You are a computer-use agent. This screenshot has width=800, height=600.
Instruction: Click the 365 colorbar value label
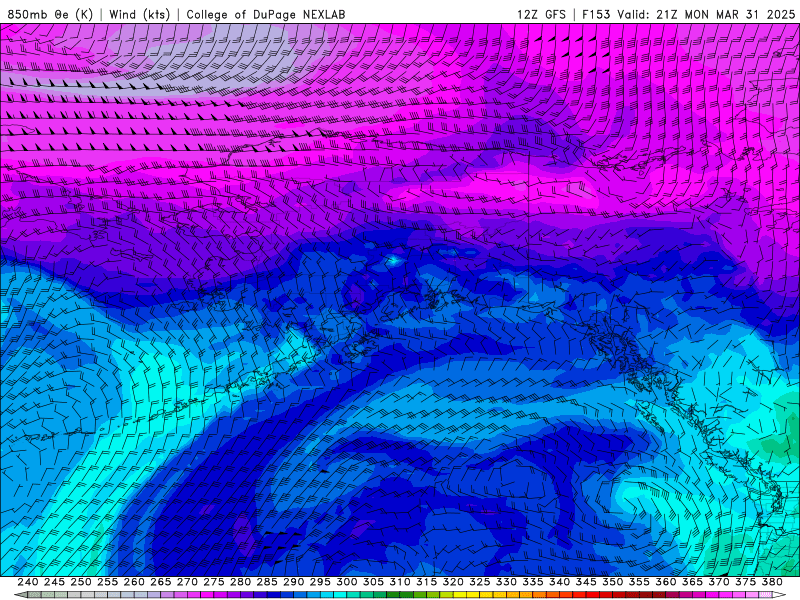[x=692, y=582]
